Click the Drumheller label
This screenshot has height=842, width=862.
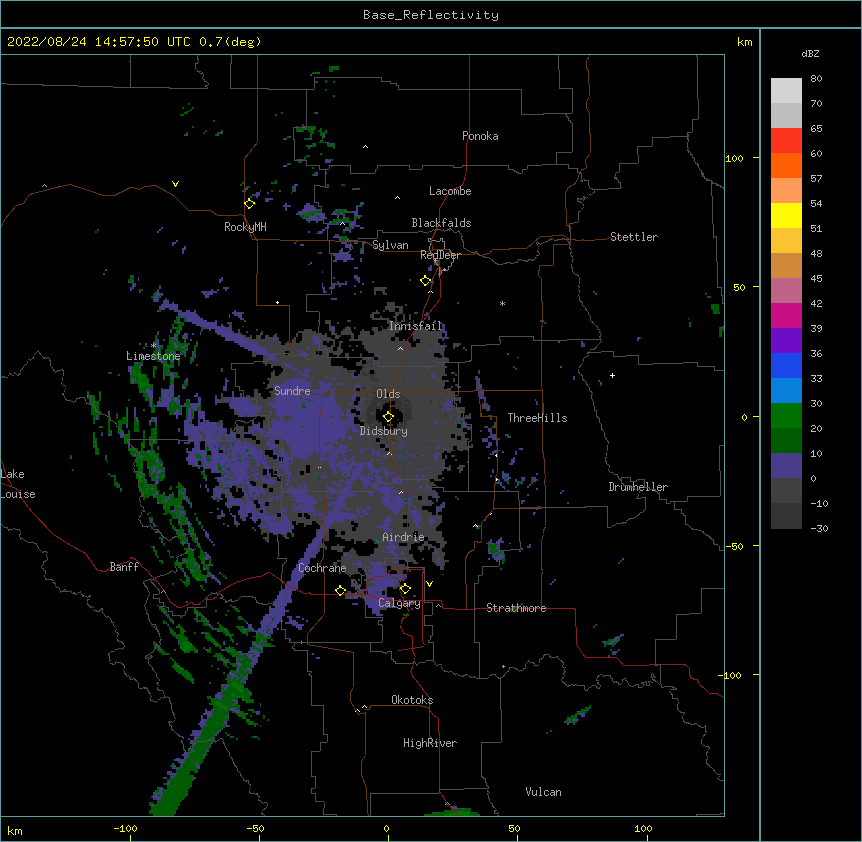point(638,487)
